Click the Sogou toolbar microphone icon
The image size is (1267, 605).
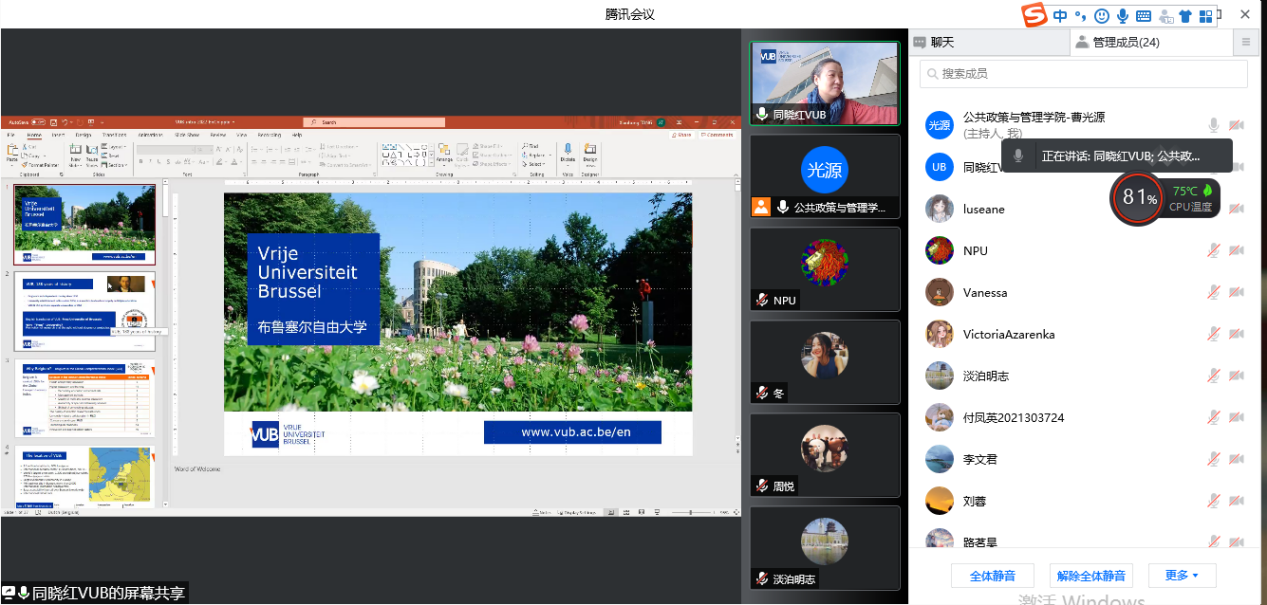[1123, 16]
